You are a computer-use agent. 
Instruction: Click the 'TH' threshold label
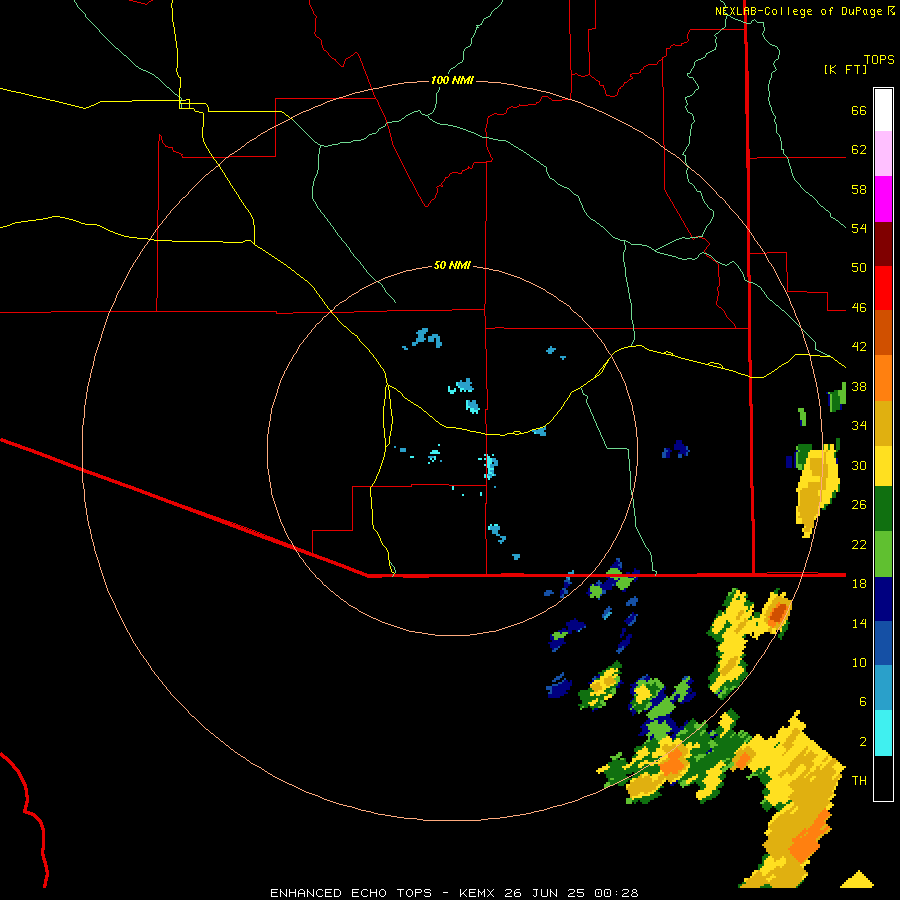859,781
